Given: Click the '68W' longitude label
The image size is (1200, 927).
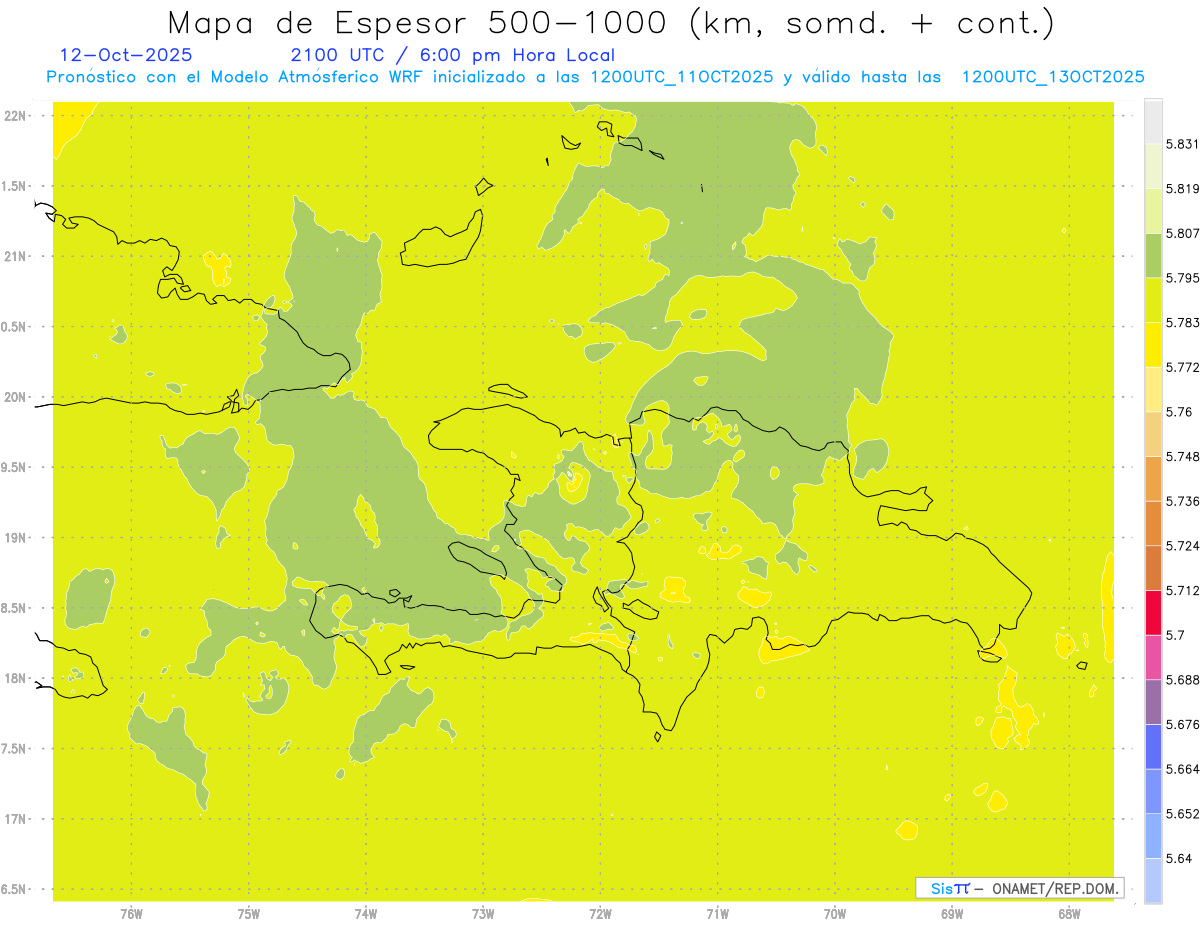Looking at the screenshot, I should point(1069,914).
